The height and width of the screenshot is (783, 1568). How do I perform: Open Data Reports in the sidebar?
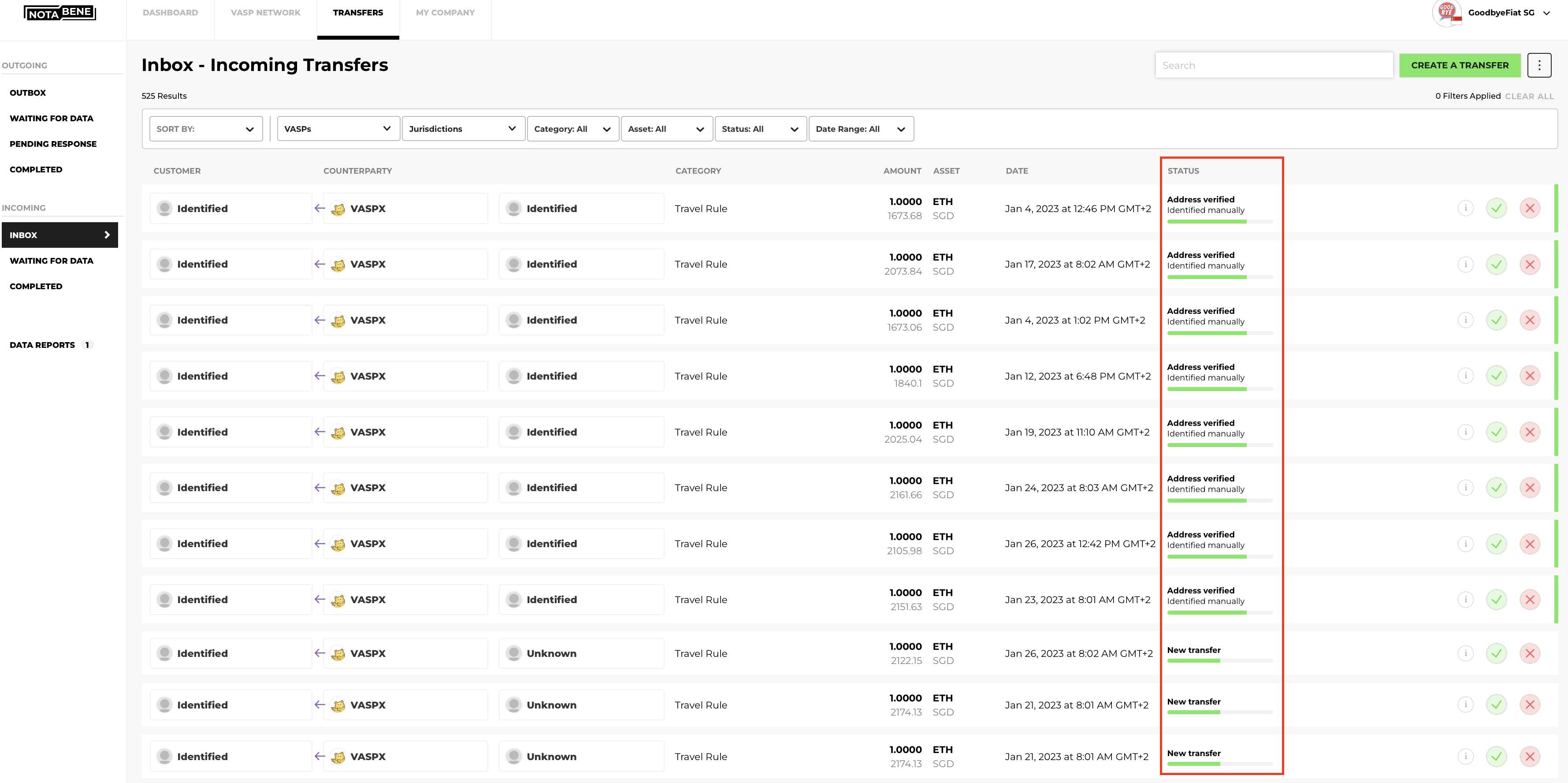[x=42, y=345]
